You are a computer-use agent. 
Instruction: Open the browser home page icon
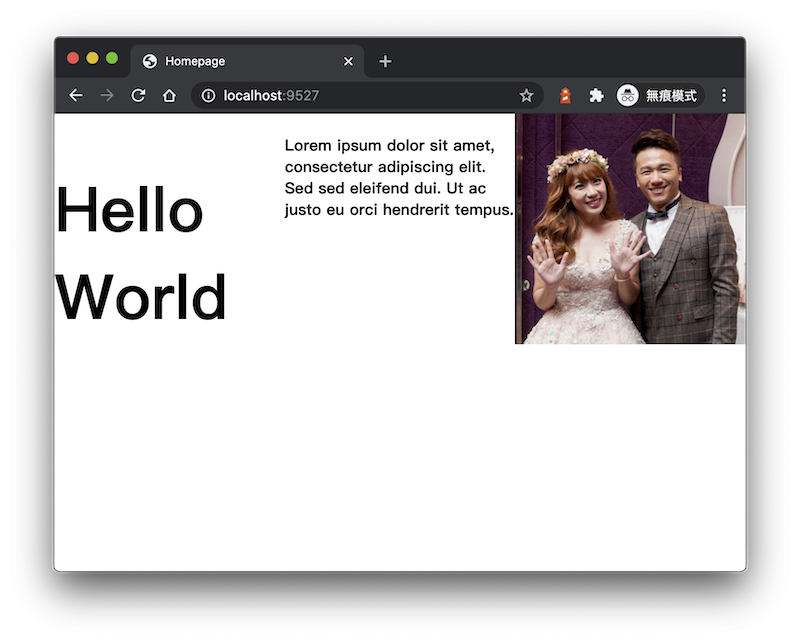[169, 95]
